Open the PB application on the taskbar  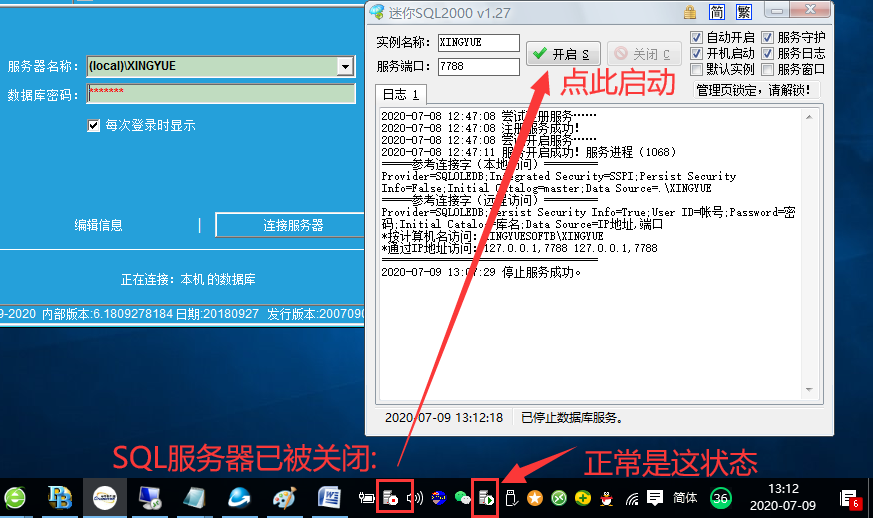tap(60, 498)
